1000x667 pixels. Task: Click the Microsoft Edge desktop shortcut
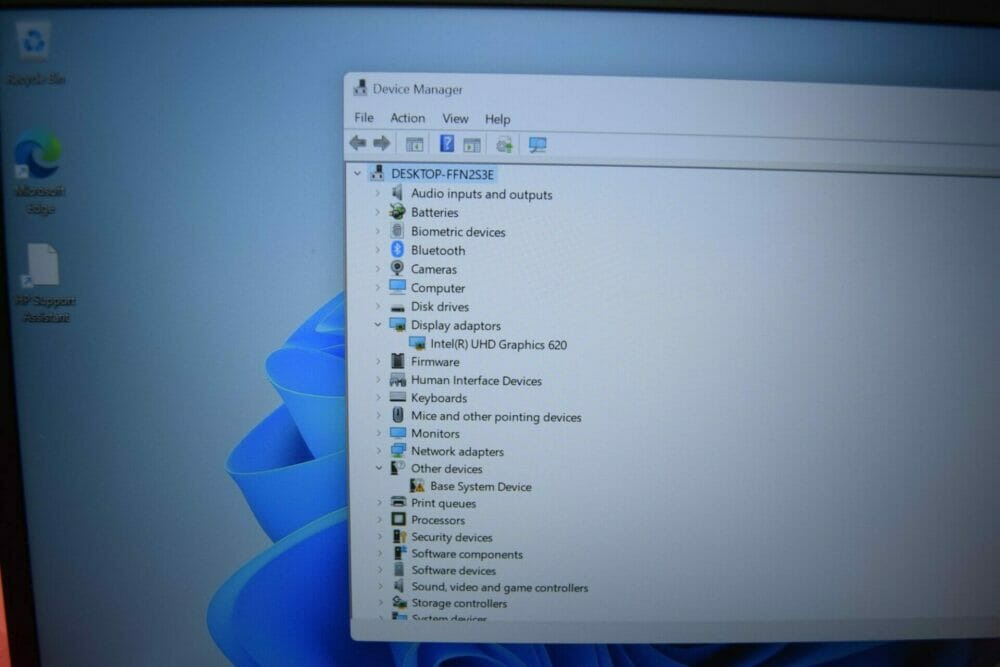40,171
